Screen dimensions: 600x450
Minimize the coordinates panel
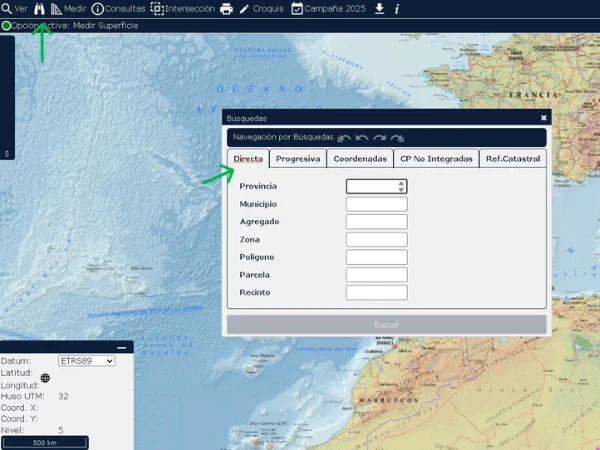point(121,347)
